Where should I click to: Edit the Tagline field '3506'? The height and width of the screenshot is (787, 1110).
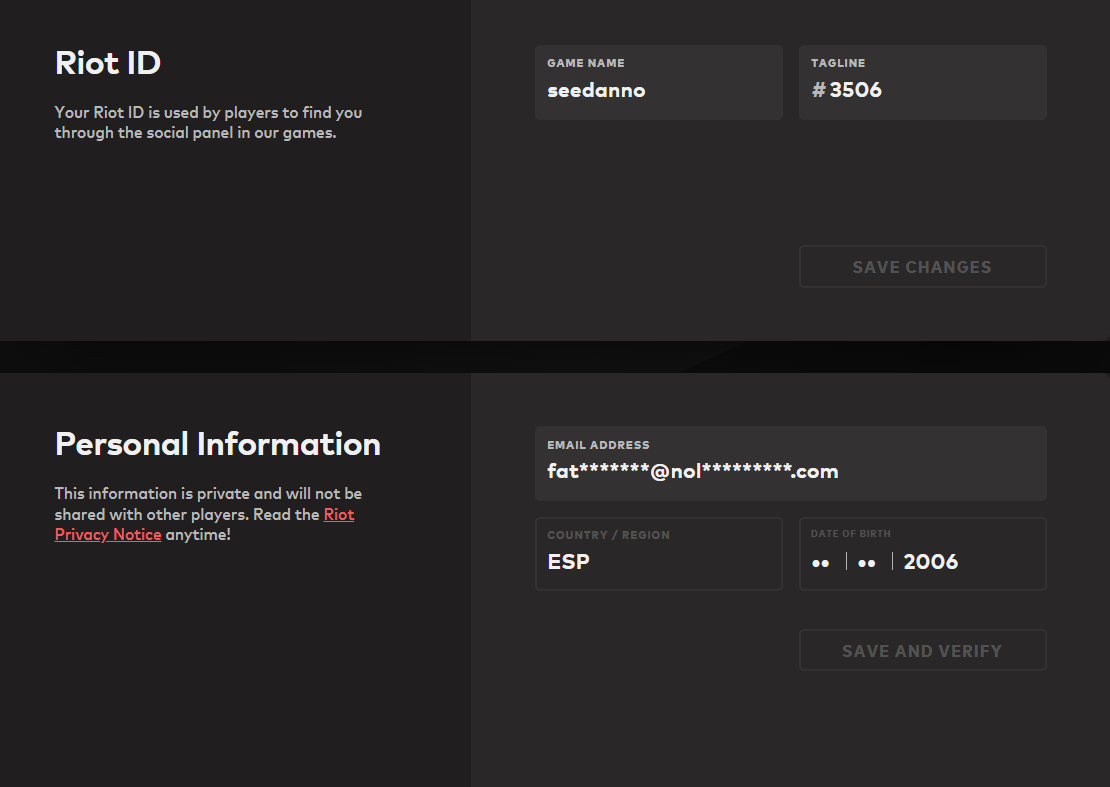click(x=922, y=82)
